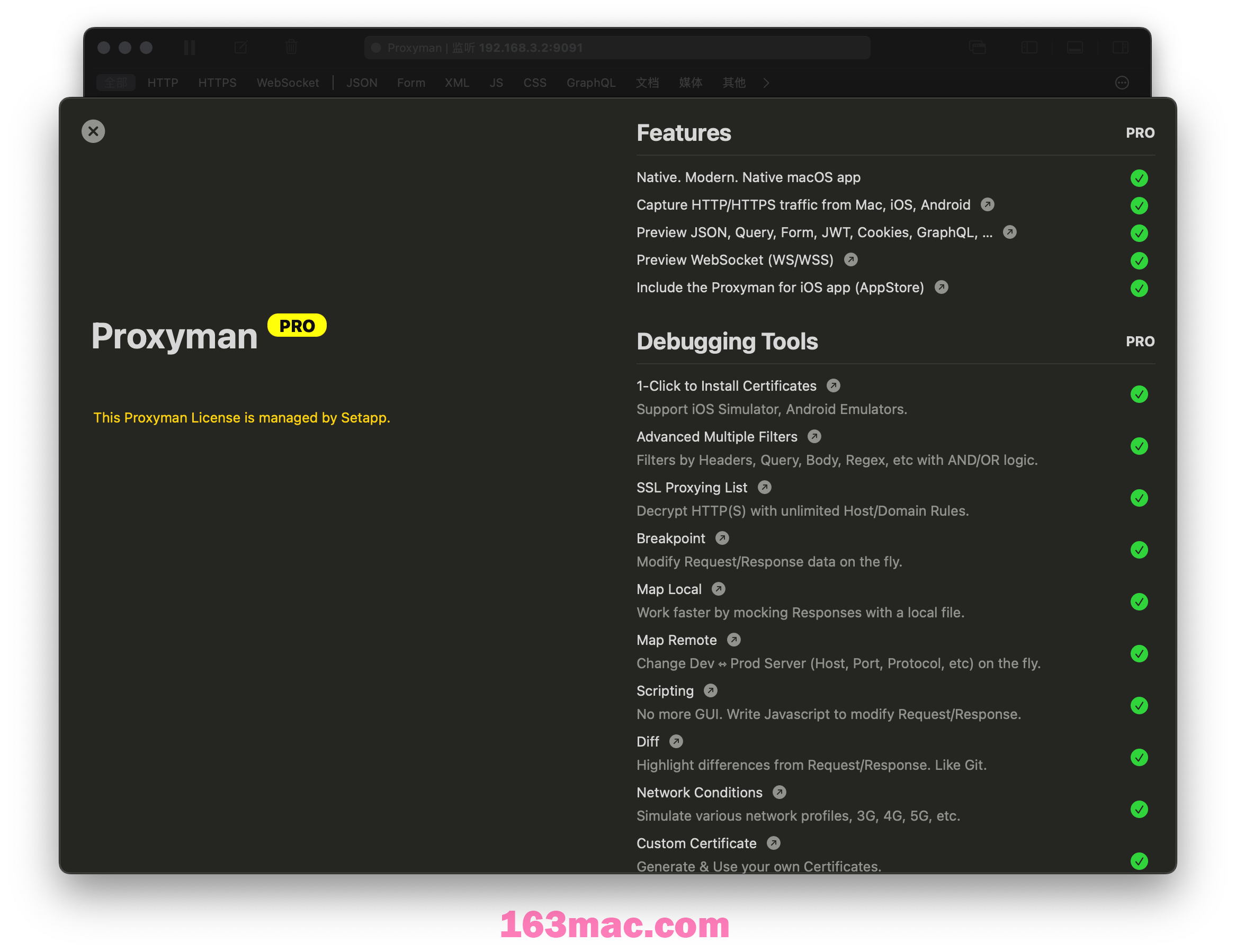
Task: Click the close button on dialog
Action: point(93,131)
